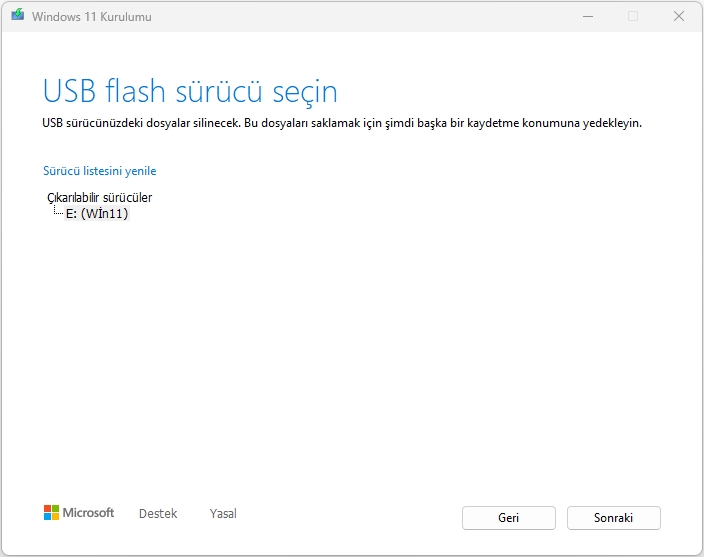This screenshot has height=557, width=704.
Task: Click the Windows 11 Kurulumu title text
Action: point(92,17)
